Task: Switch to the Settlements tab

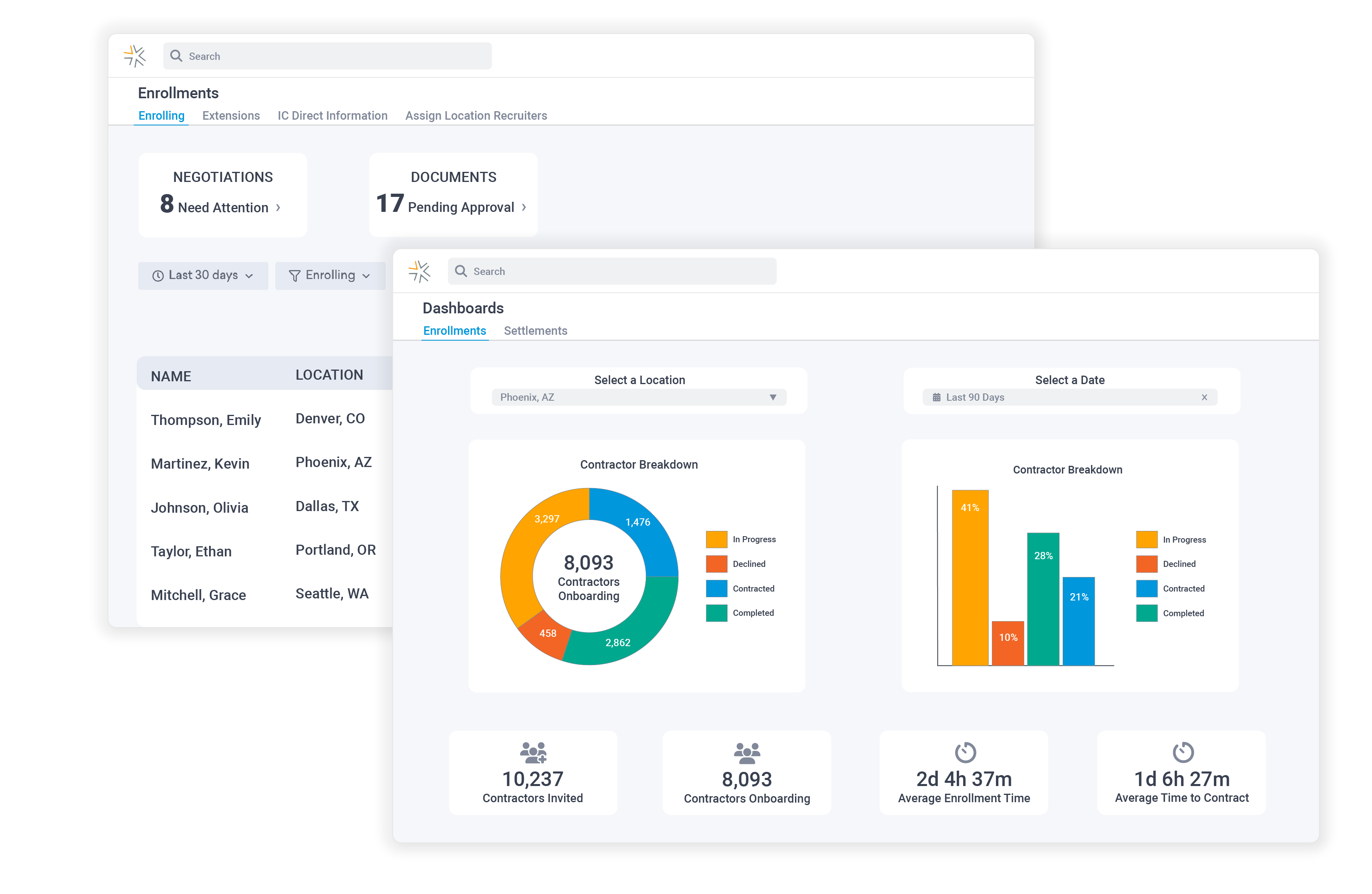Action: tap(535, 330)
